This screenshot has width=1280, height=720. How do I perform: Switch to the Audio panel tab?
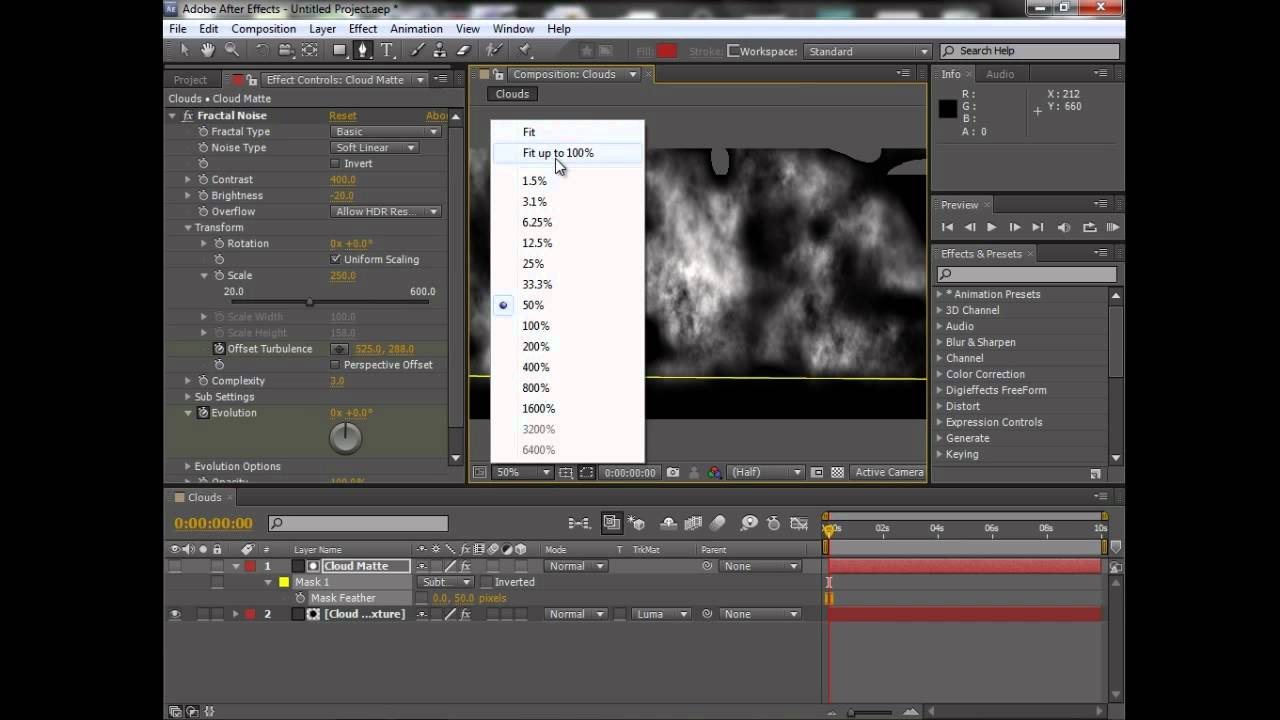[x=1000, y=74]
